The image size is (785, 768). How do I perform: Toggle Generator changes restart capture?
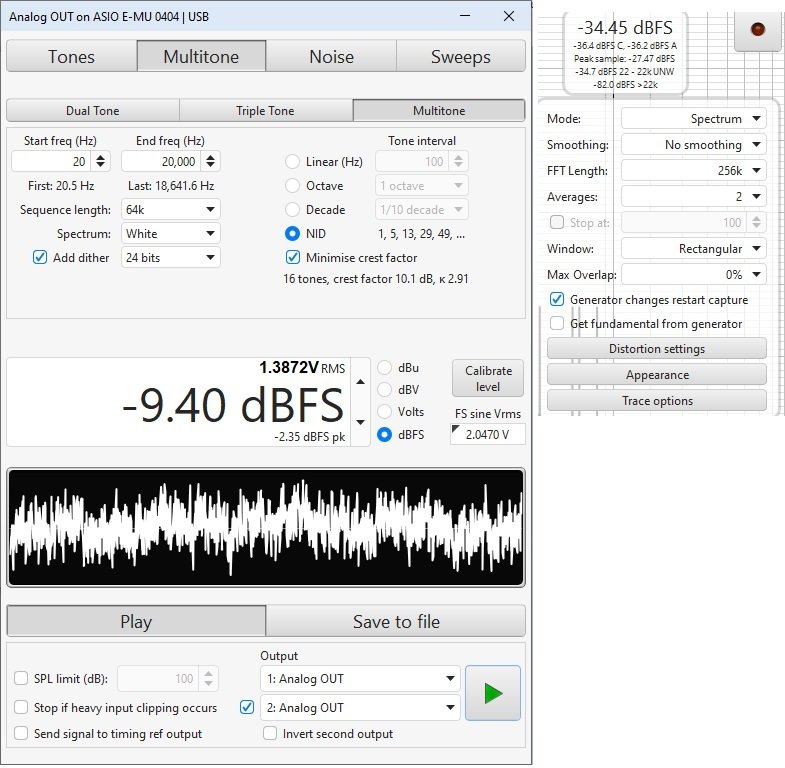(557, 299)
